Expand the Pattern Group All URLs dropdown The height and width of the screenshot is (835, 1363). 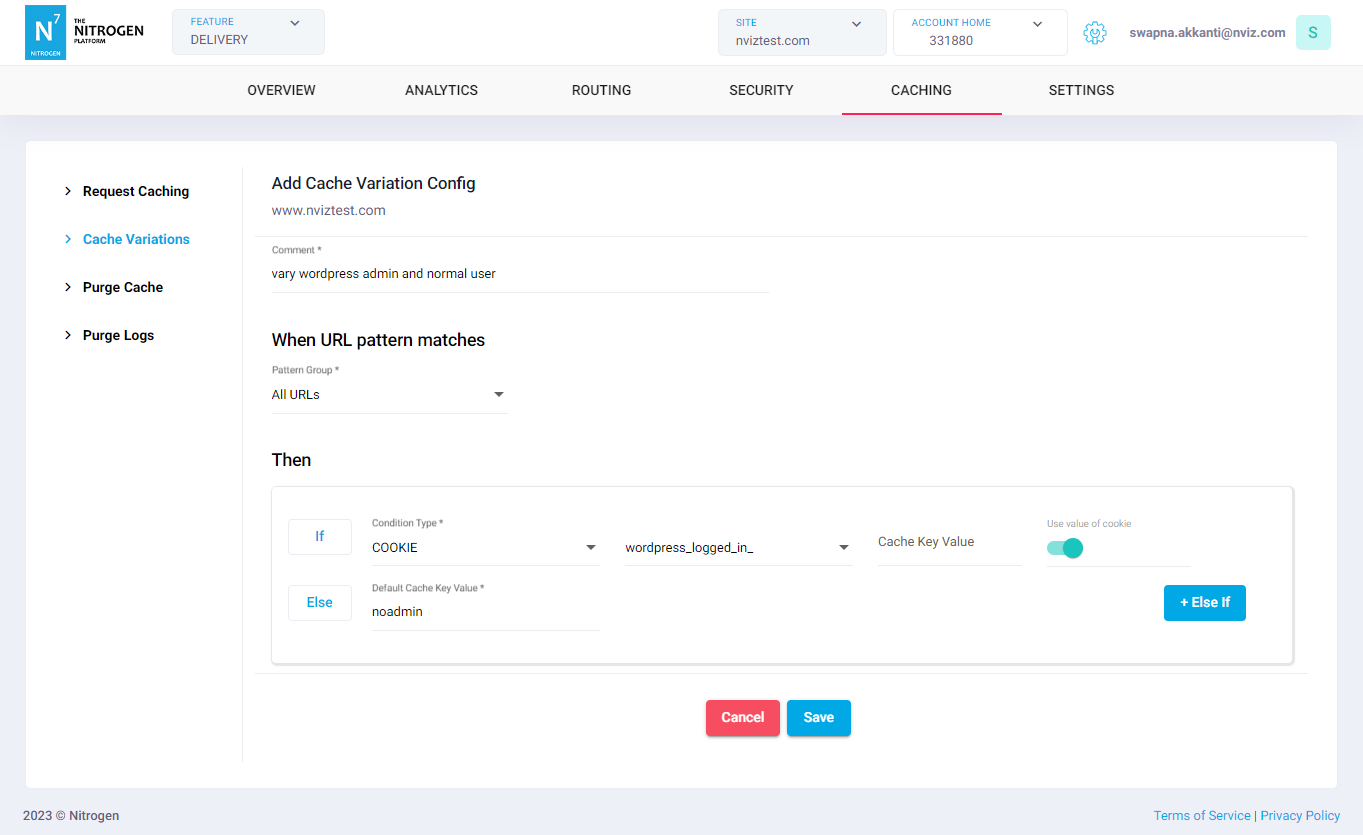click(x=389, y=395)
